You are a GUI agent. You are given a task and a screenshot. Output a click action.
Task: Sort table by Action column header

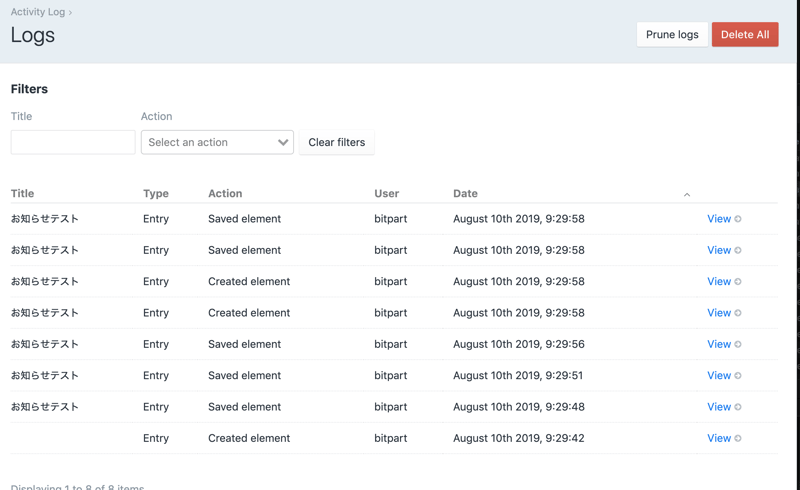click(225, 193)
